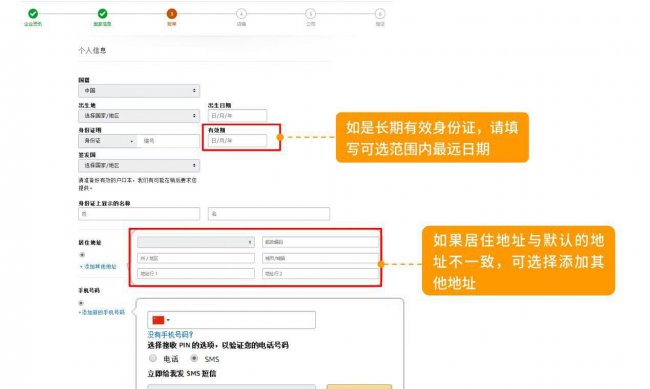Viewport: 650px width, 389px height.
Task: Click the city/town input field
Action: 320,258
